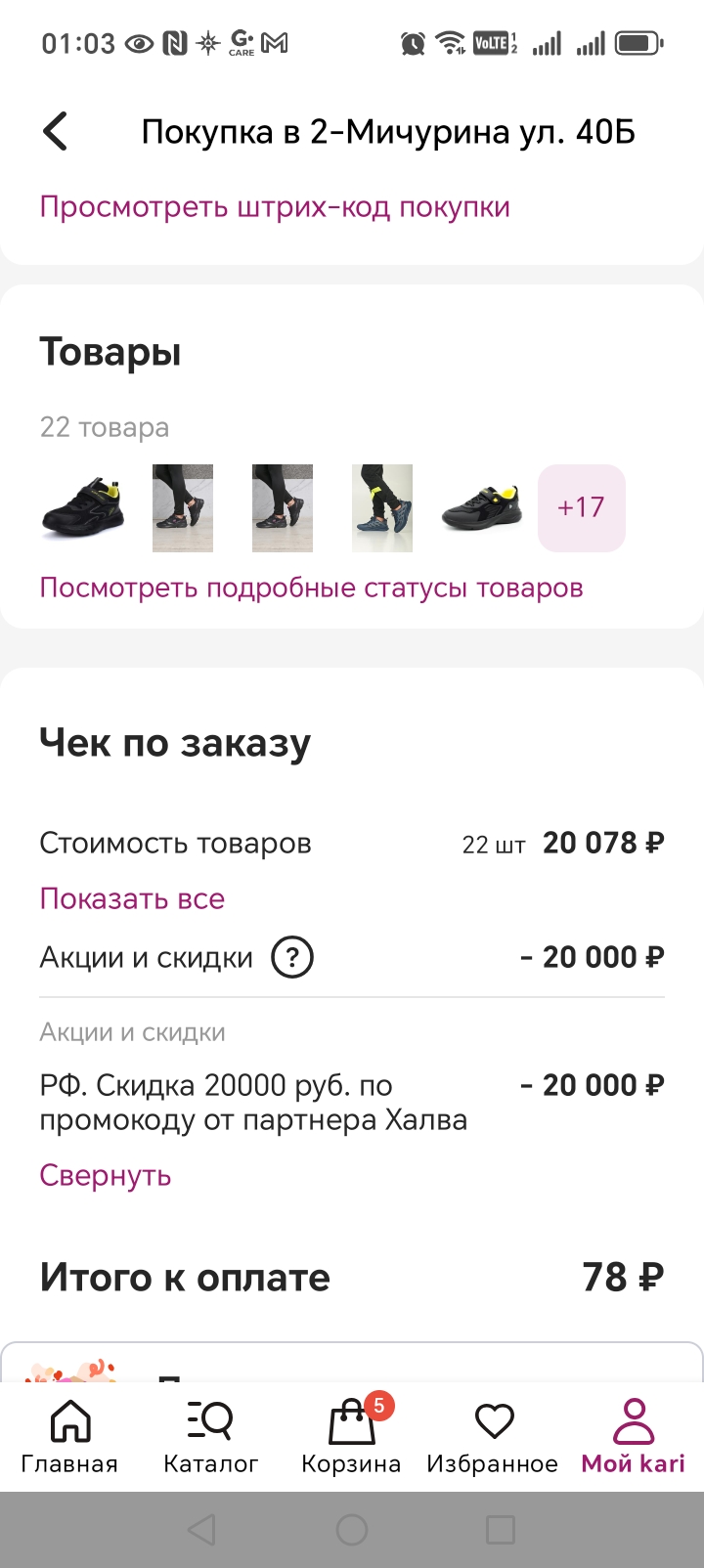704x1568 pixels.
Task: Open the Избранное heart icon
Action: [x=494, y=1421]
